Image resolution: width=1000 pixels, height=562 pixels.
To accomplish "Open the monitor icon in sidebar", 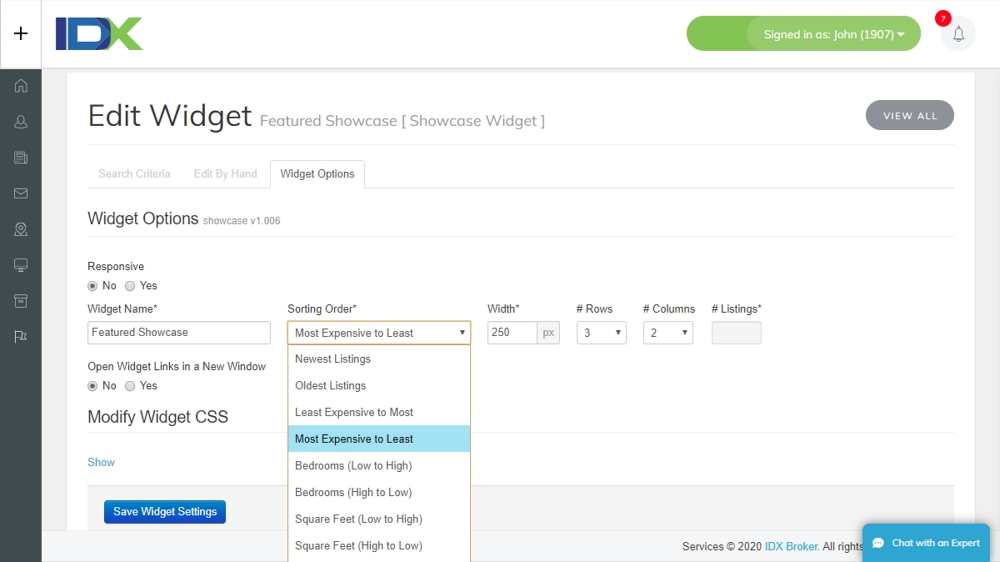I will [21, 265].
